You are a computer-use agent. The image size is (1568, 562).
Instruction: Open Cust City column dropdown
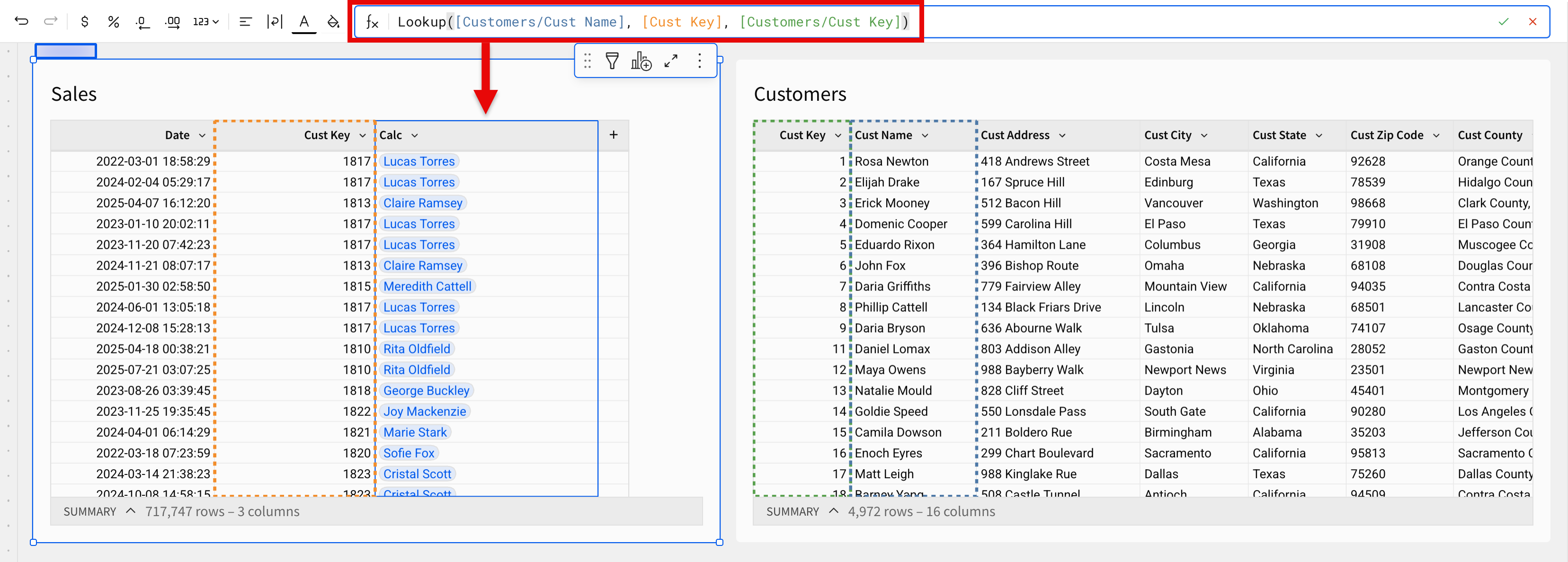[x=1204, y=135]
